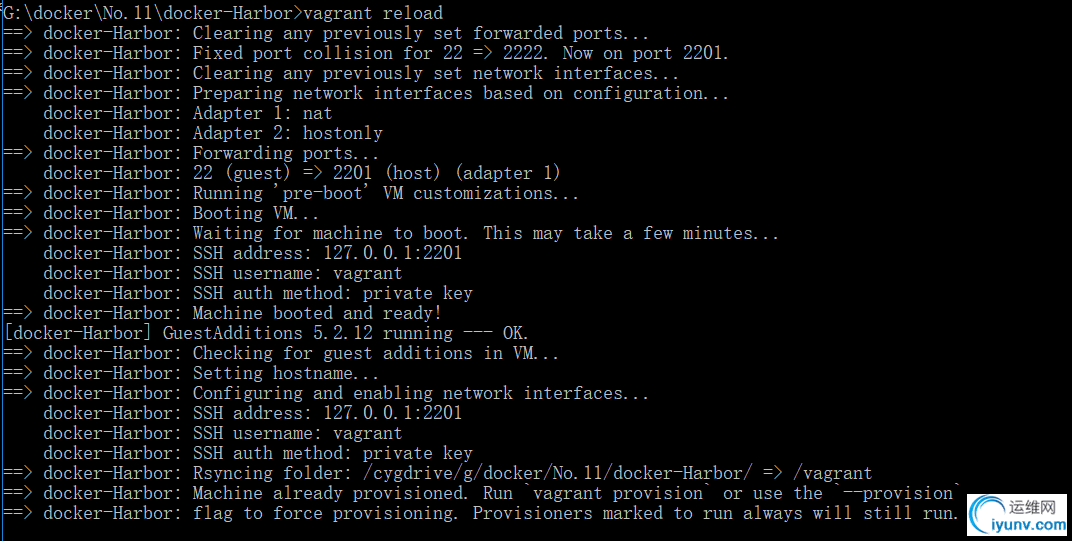Click the 'vagrant reload' command text

[x=373, y=13]
